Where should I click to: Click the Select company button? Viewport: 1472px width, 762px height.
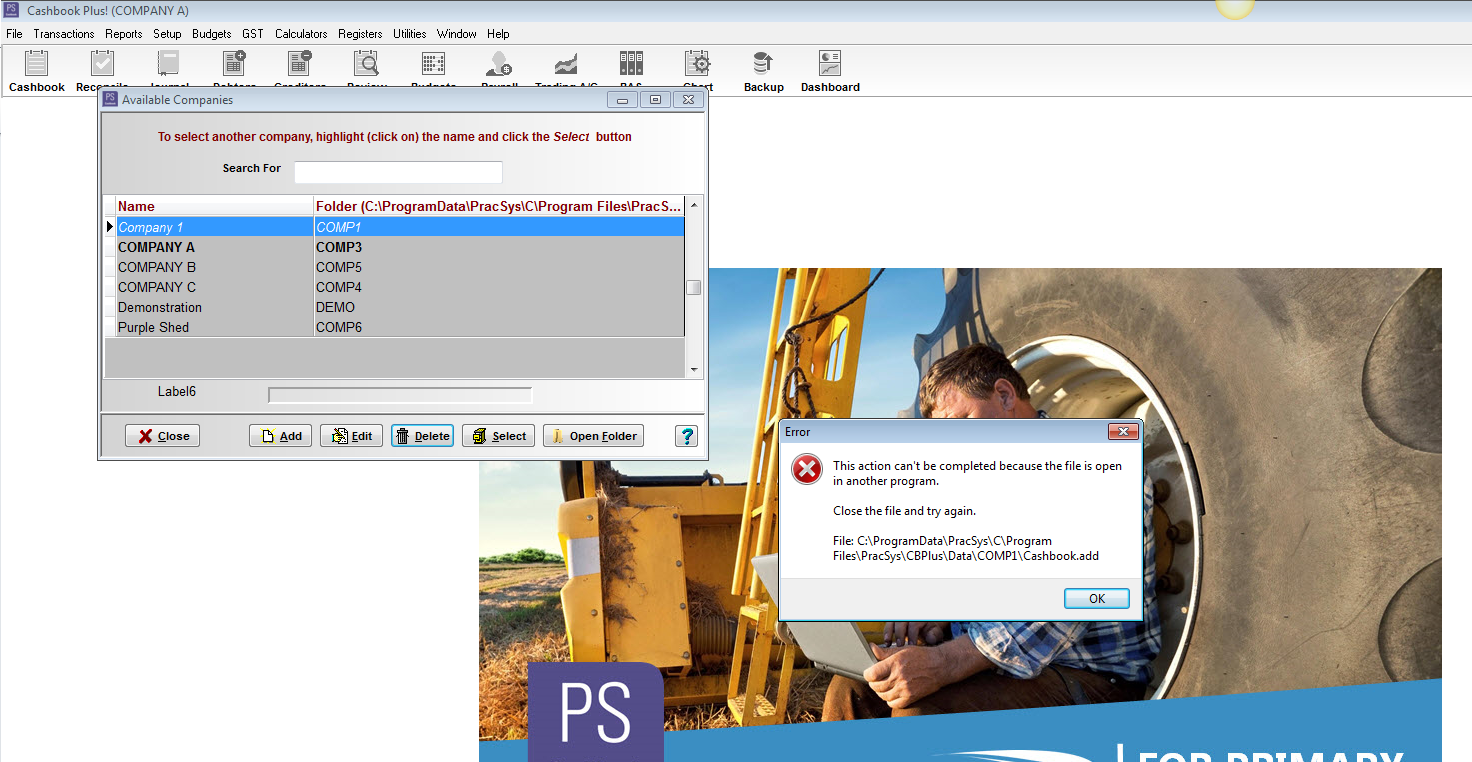click(x=498, y=436)
